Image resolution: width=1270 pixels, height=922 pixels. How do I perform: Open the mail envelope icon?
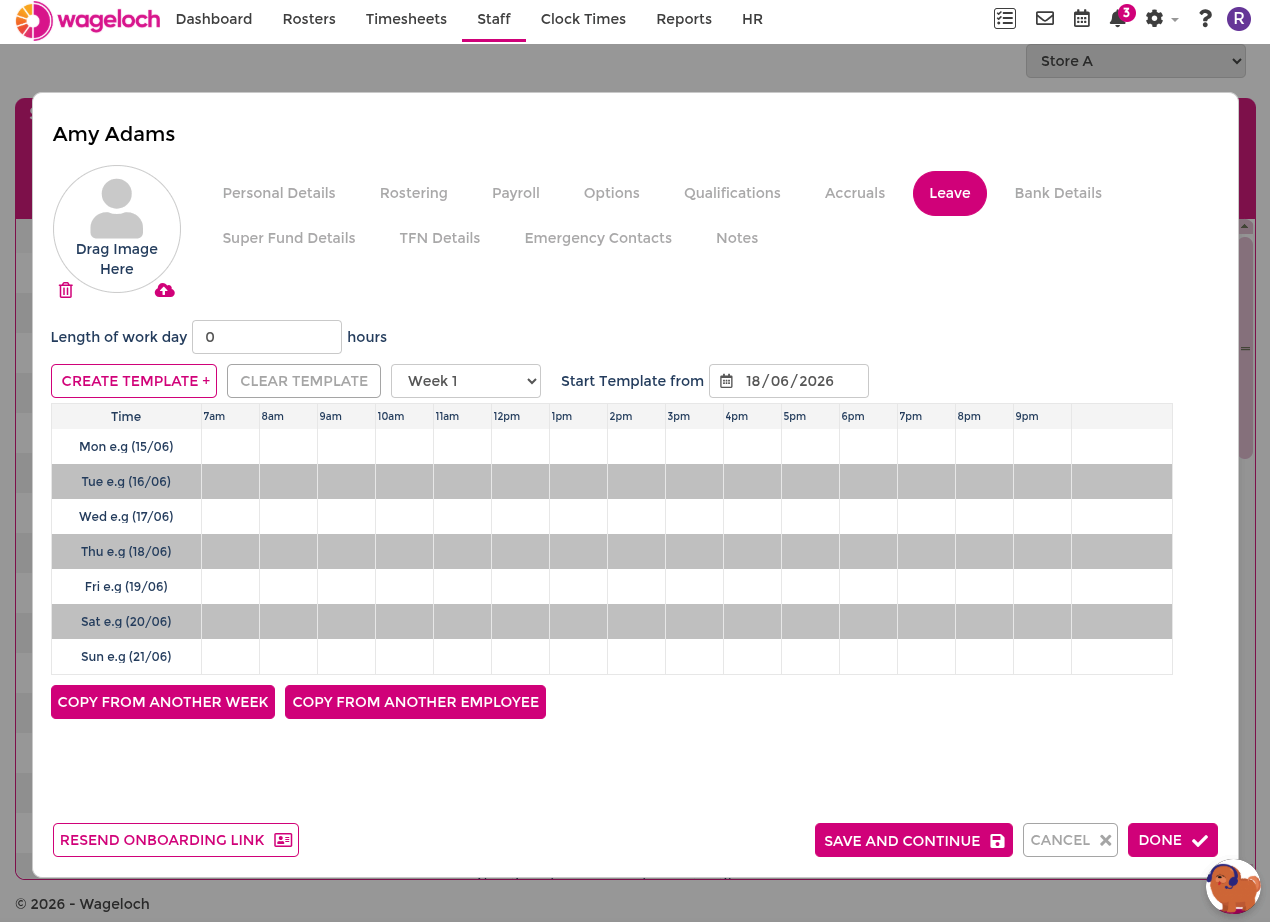point(1045,18)
